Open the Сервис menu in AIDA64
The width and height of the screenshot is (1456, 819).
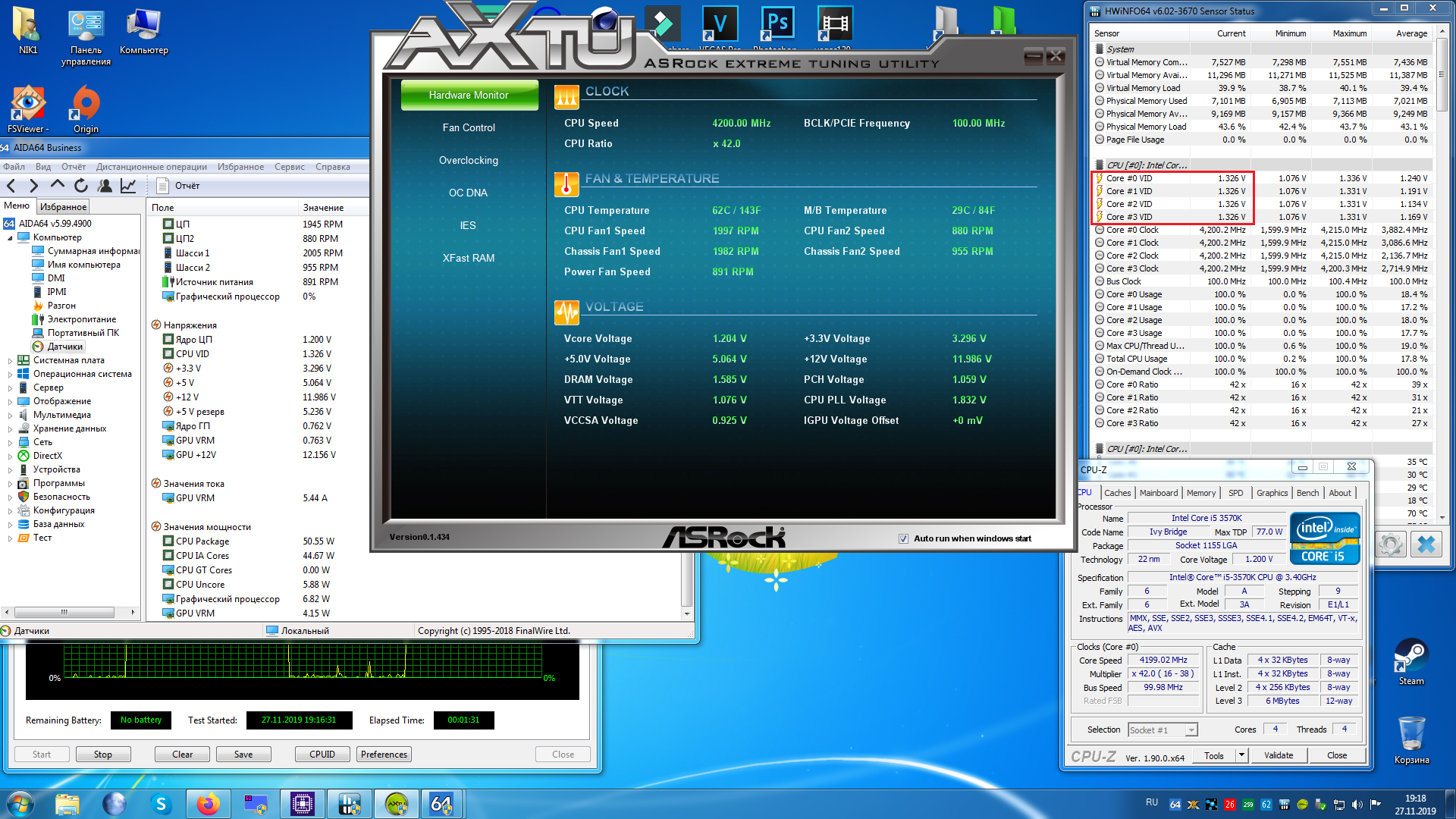pos(289,167)
